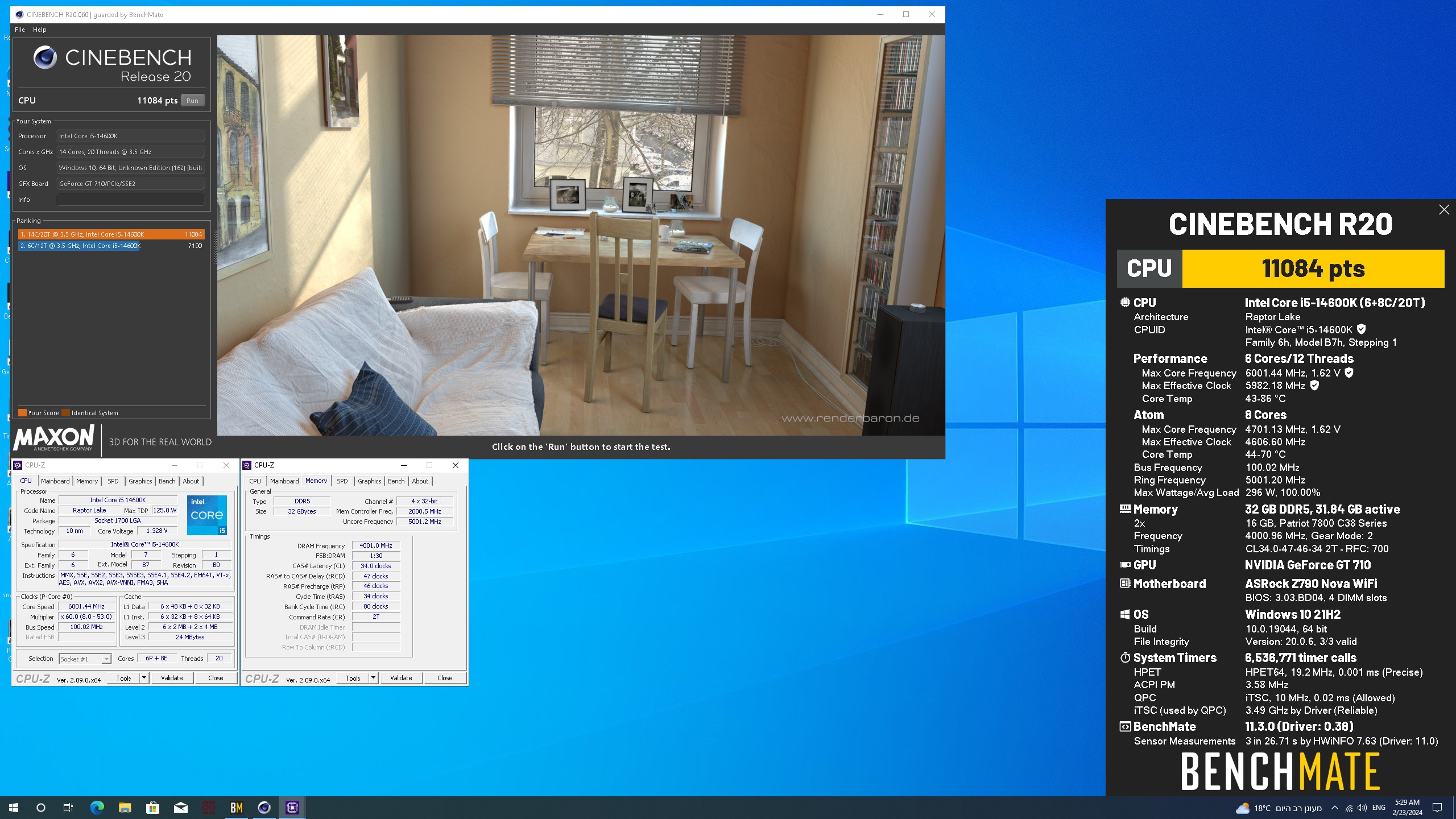Click the Multiplier value x 60.0 (8.0 - 53.0)
Screen dimensions: 1456x819
pos(86,617)
